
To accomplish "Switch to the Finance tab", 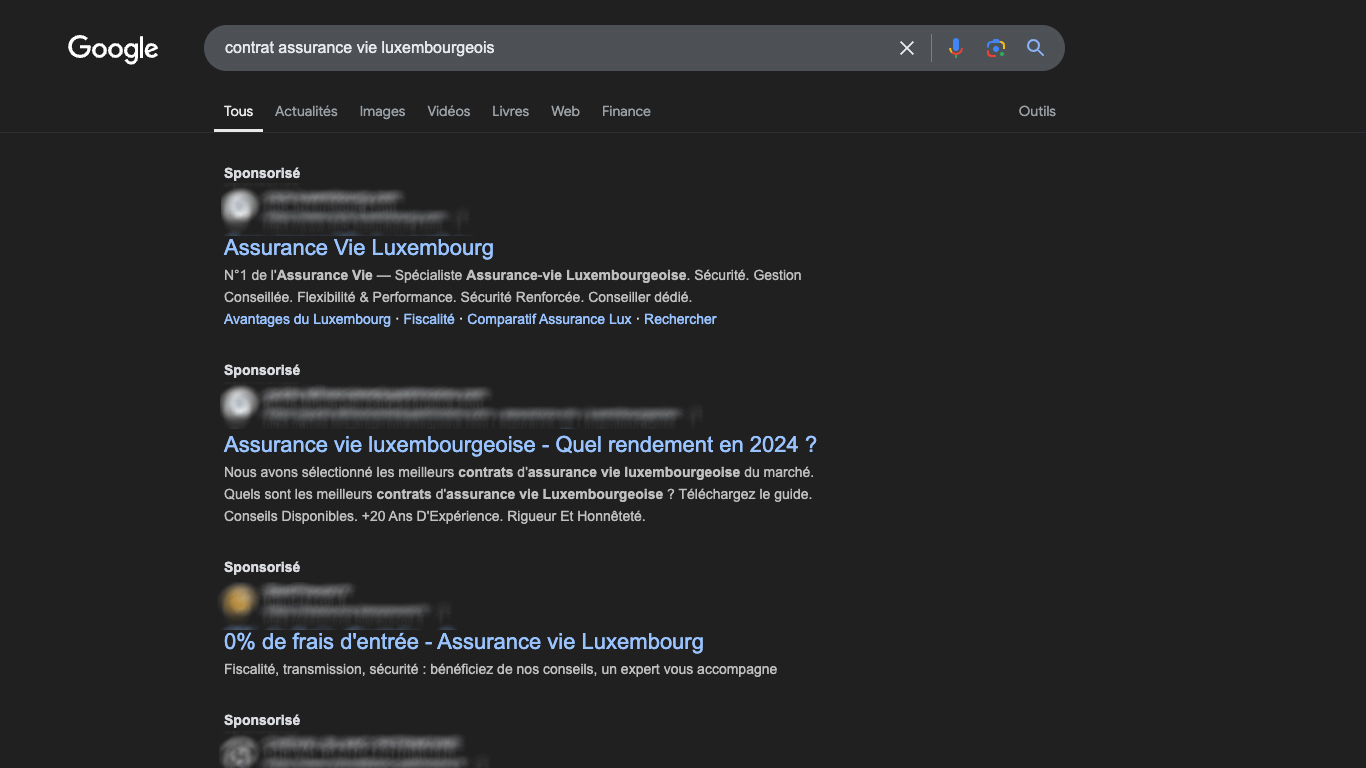I will [626, 111].
